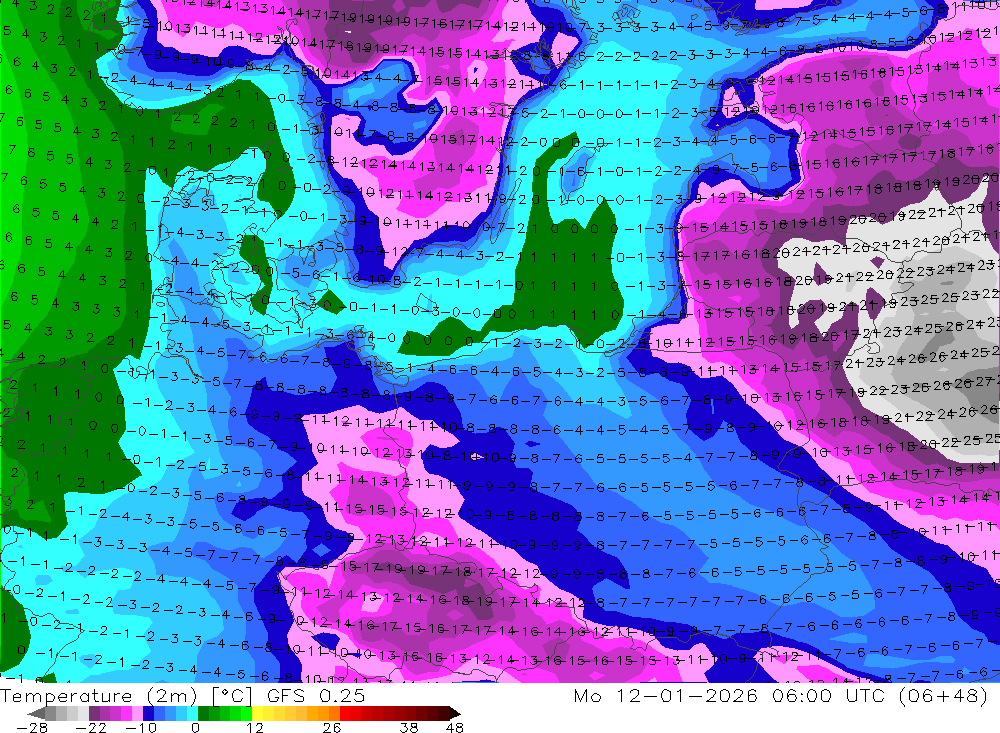Click the '-22' legend scale value
This screenshot has width=1000, height=733.
(x=91, y=727)
